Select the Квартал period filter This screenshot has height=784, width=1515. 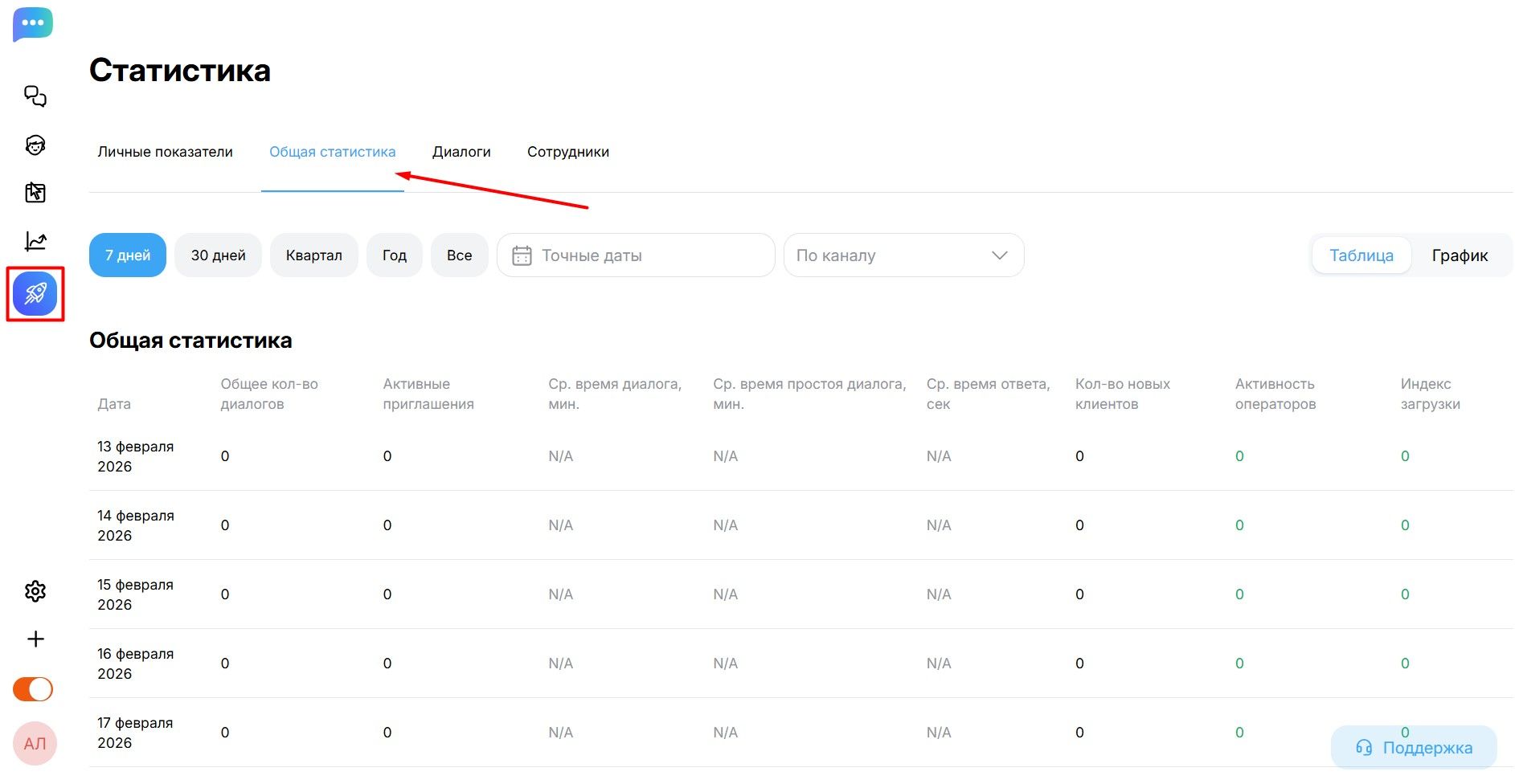pos(313,255)
